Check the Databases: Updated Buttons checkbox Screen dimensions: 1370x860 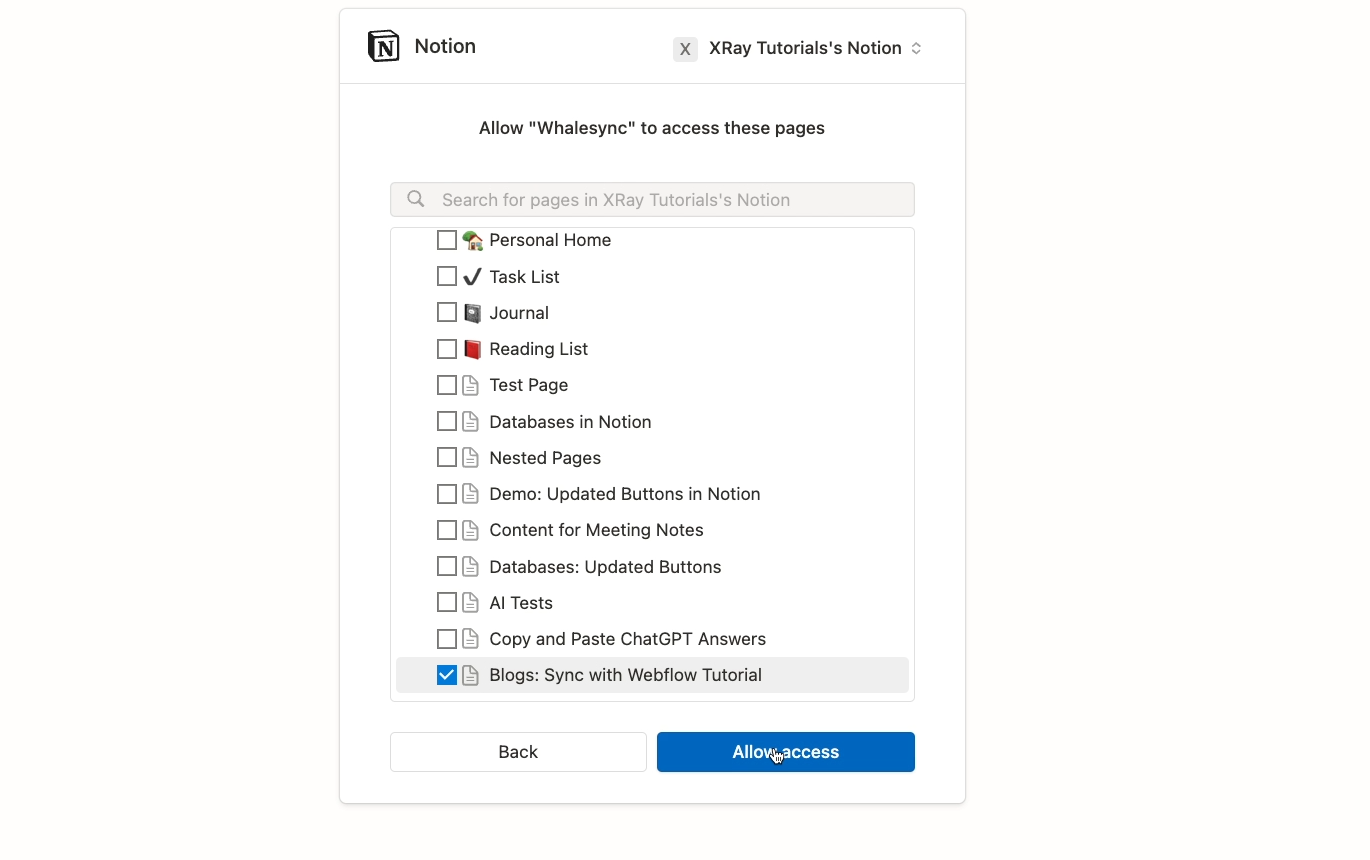tap(447, 566)
